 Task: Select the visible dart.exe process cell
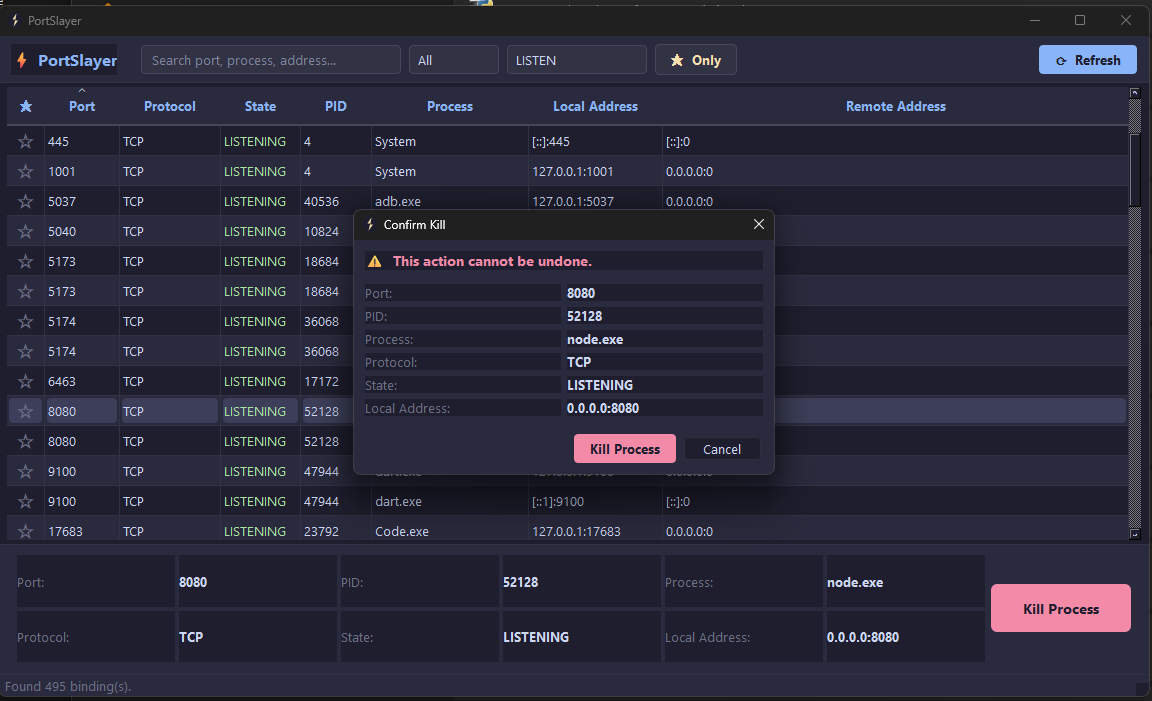point(450,501)
